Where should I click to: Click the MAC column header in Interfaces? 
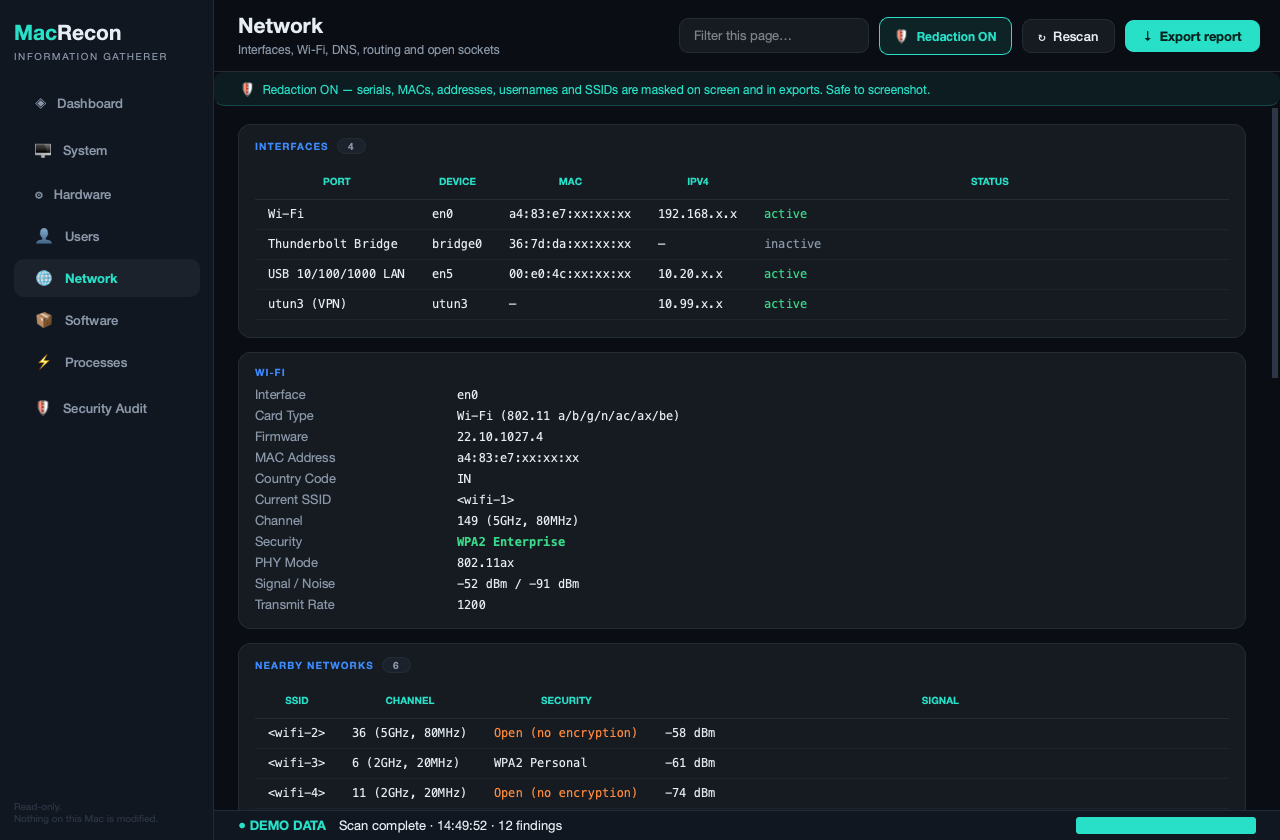click(x=570, y=182)
